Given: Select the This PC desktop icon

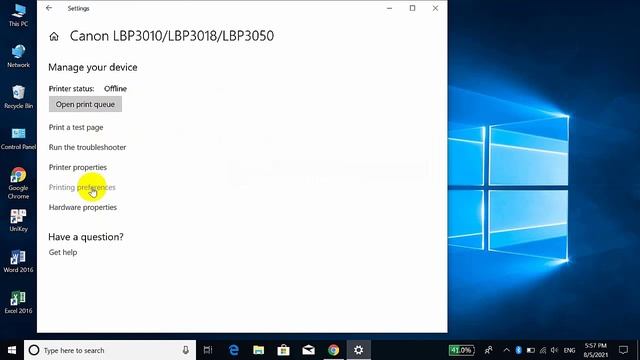Looking at the screenshot, I should point(18,16).
